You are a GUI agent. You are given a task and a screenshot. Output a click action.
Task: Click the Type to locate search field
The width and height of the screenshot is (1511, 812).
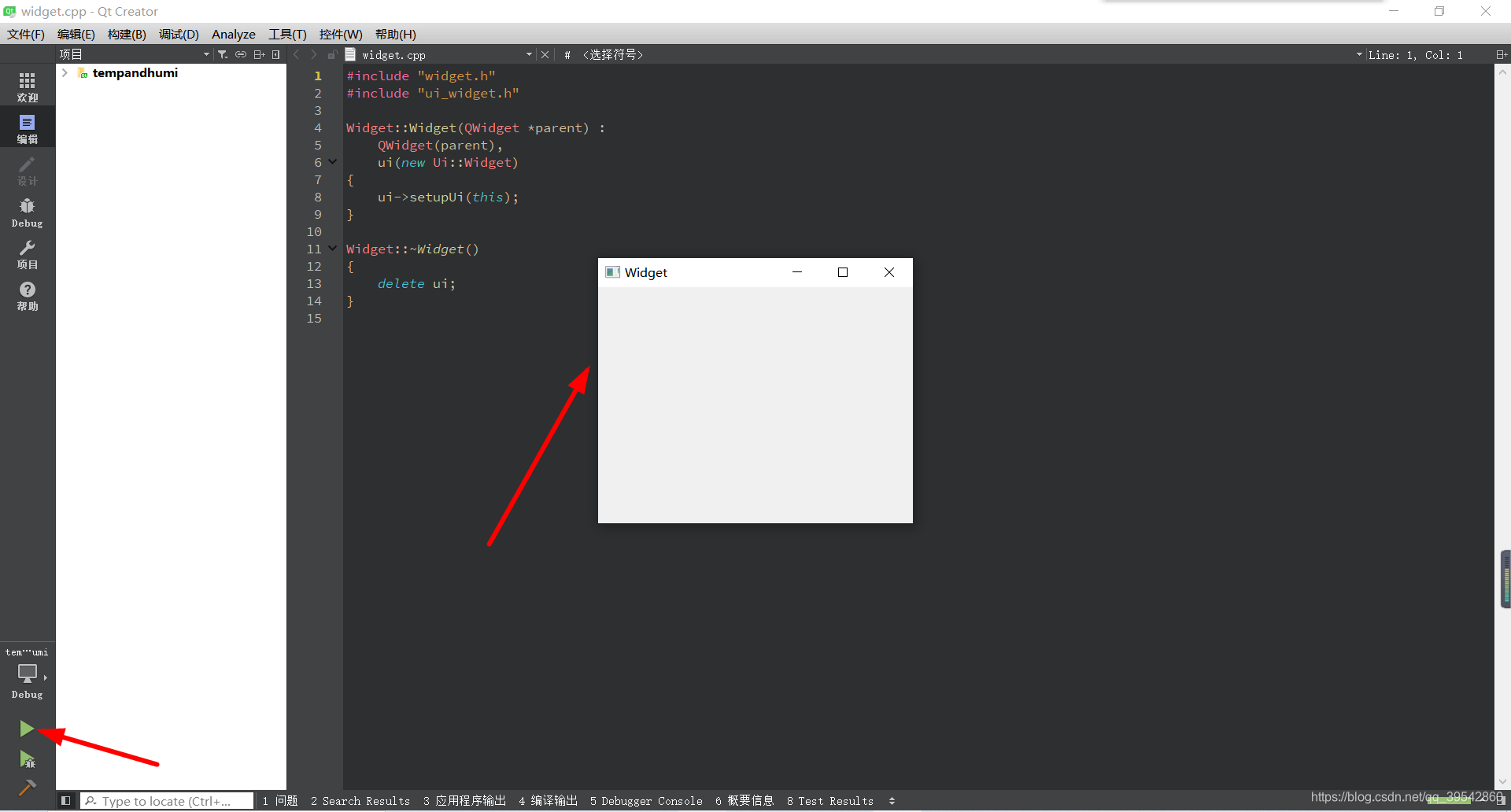[x=168, y=801]
